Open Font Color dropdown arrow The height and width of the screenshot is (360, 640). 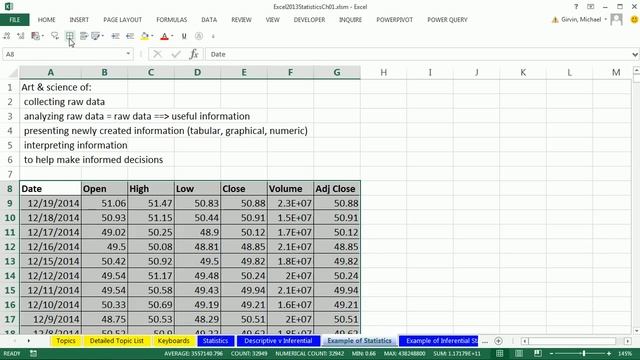point(172,36)
